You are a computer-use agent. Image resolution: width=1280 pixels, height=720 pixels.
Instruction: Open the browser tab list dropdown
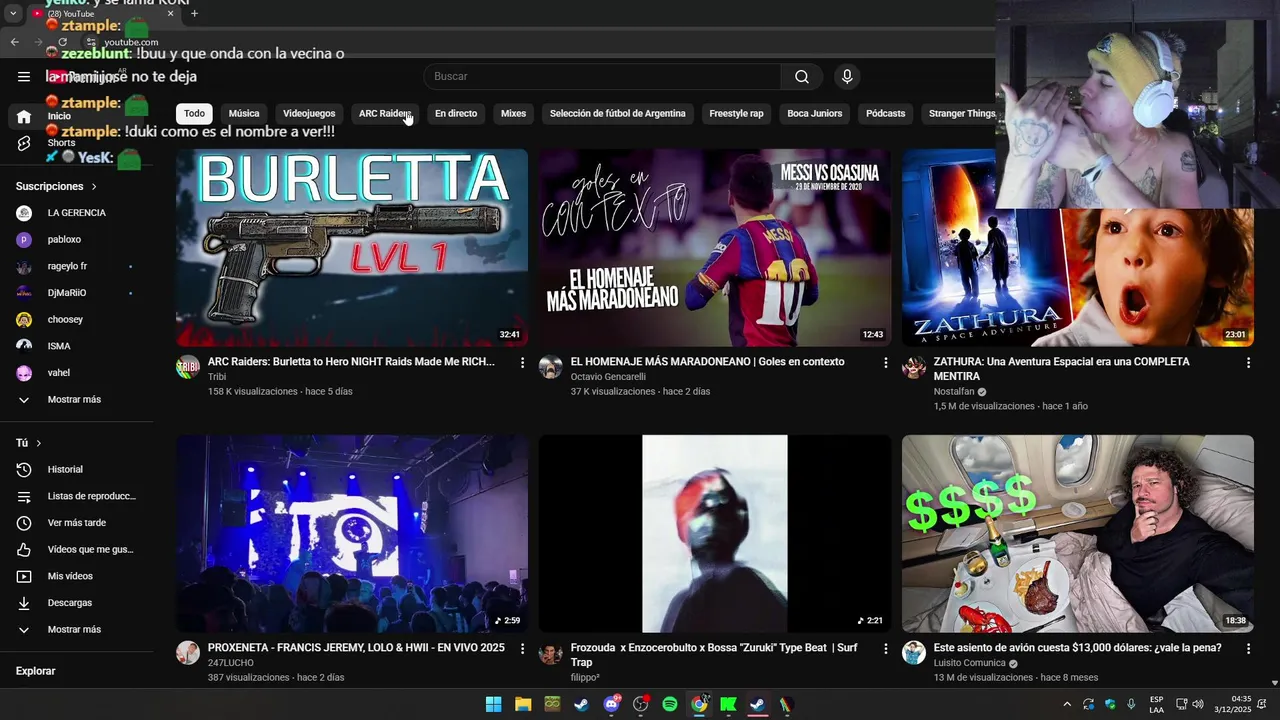13,14
